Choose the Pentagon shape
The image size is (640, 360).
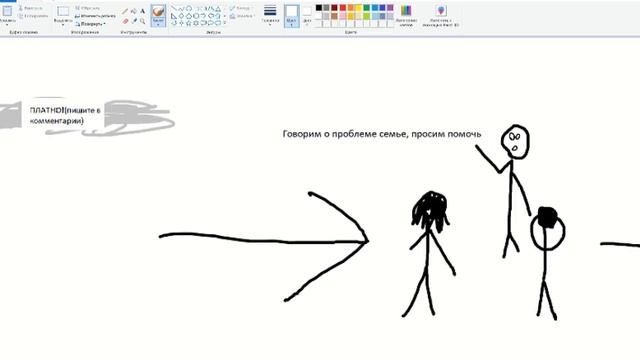189,16
